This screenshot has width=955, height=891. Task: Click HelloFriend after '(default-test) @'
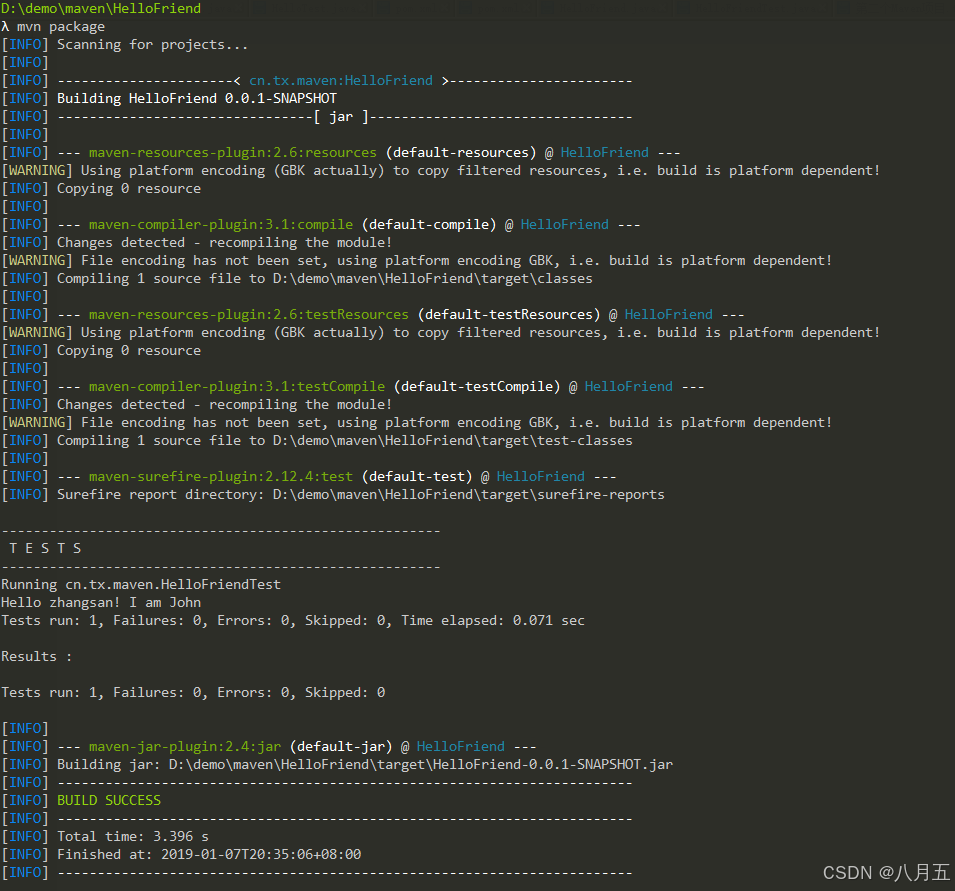click(x=540, y=476)
